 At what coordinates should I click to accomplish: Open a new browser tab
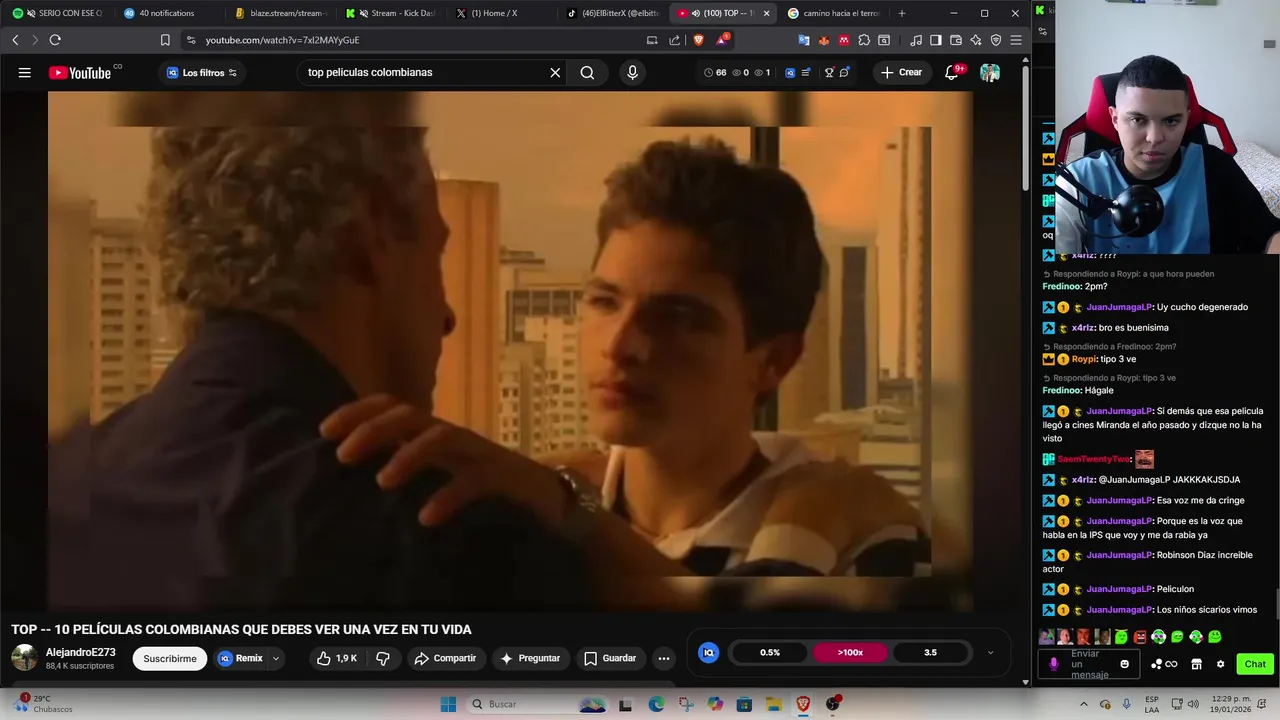coord(902,13)
